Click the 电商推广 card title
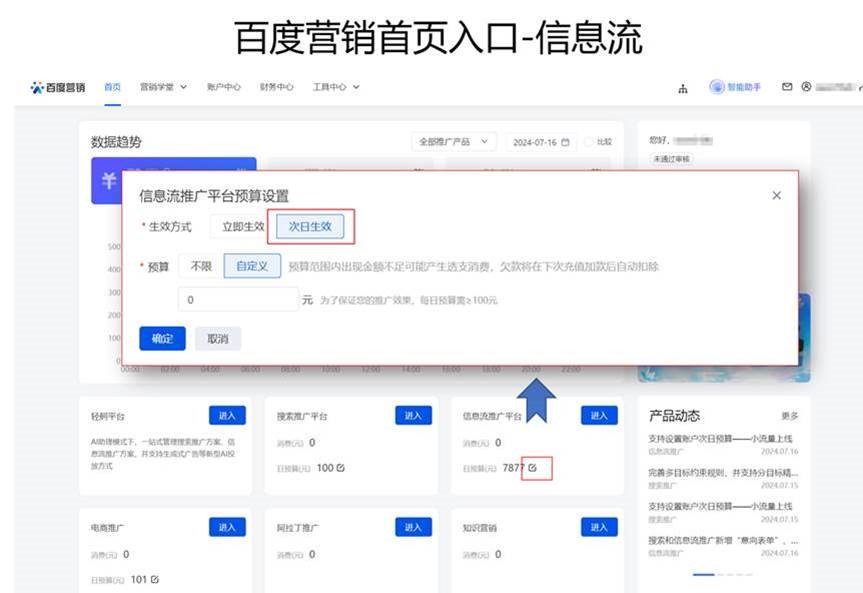Image resolution: width=863 pixels, height=593 pixels. 108,528
